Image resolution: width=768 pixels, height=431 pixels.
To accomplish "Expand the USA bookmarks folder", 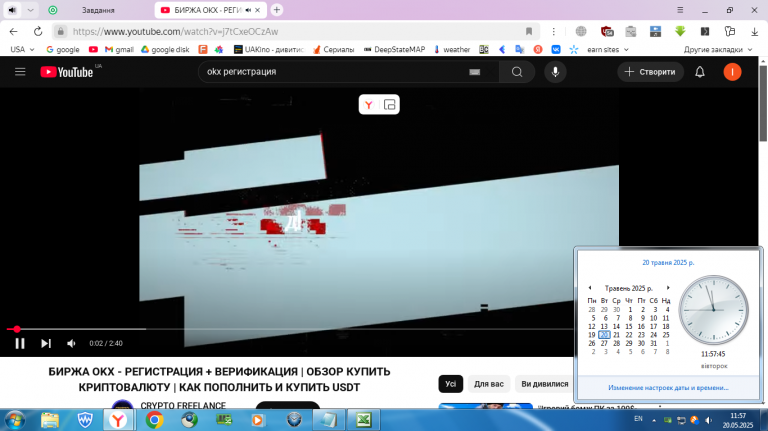I will click(x=22, y=49).
